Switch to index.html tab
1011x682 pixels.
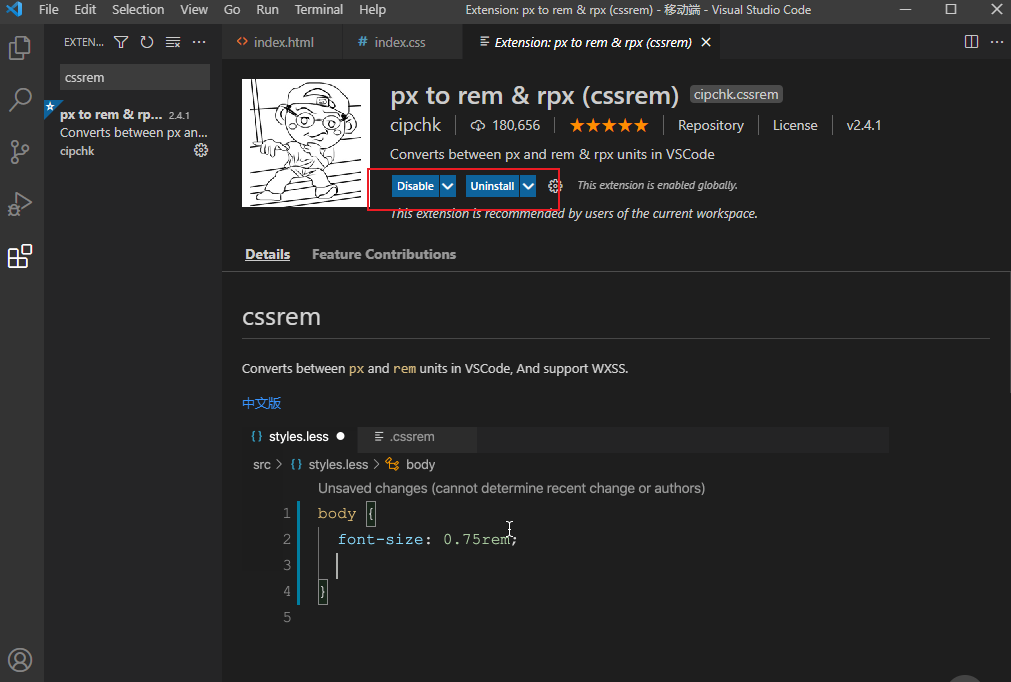click(282, 42)
